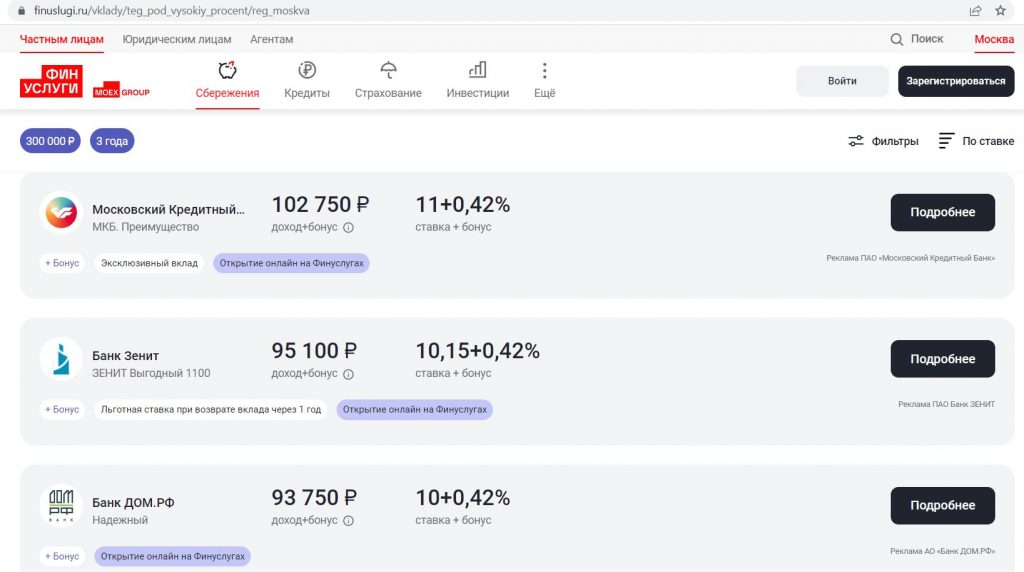Image resolution: width=1024 pixels, height=572 pixels.
Task: Click the Московский Кредитный… bank name
Action: [168, 210]
